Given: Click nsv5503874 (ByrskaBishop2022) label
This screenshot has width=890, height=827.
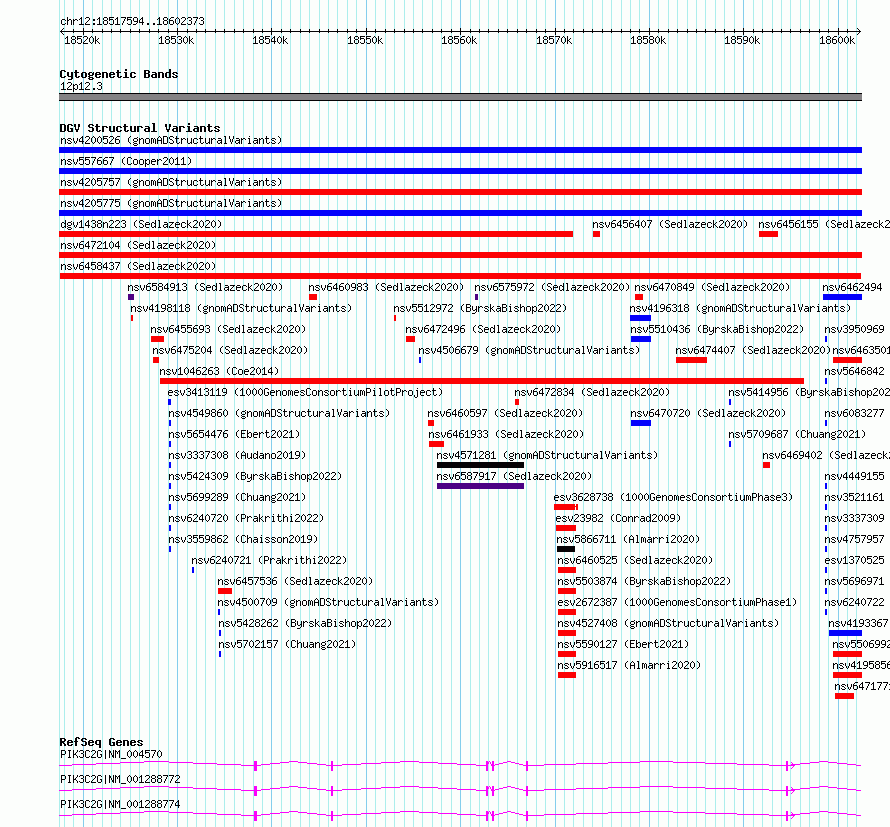Looking at the screenshot, I should (x=644, y=581).
